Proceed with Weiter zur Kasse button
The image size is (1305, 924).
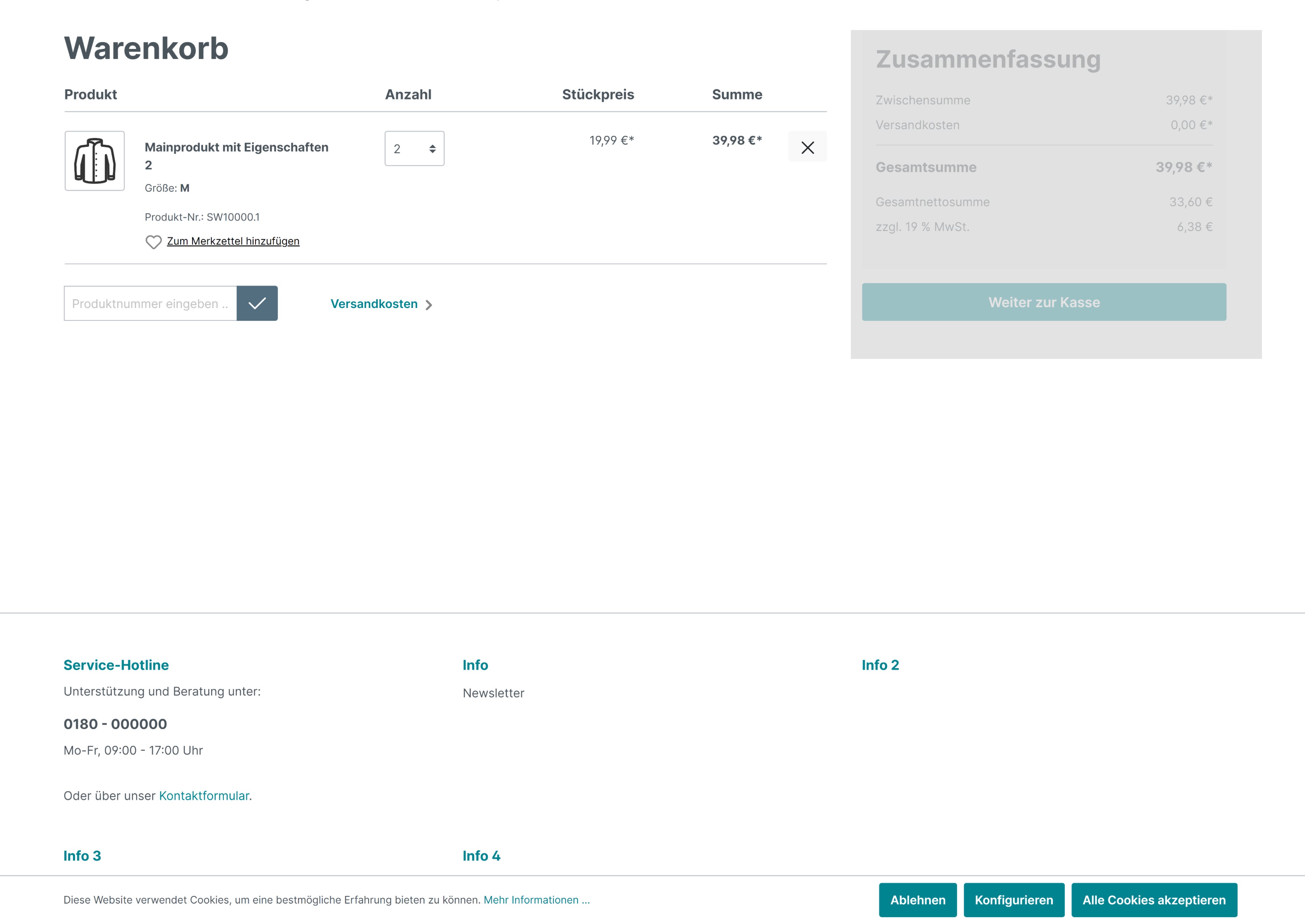(1044, 302)
